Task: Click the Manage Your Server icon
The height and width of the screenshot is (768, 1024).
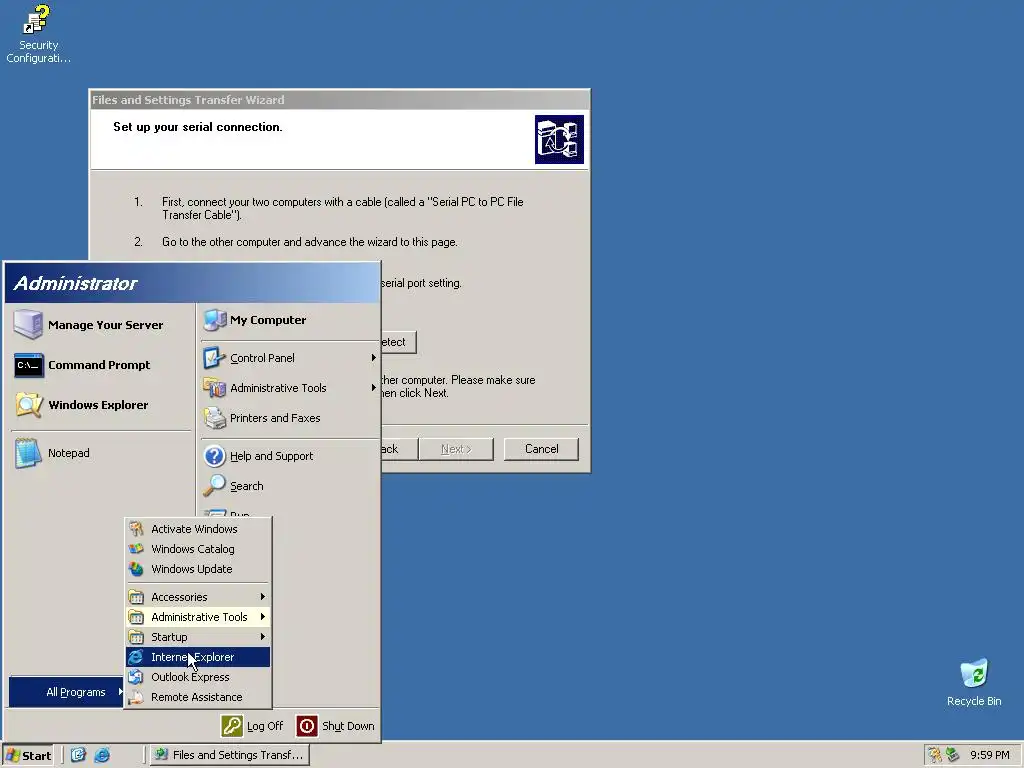Action: click(28, 325)
